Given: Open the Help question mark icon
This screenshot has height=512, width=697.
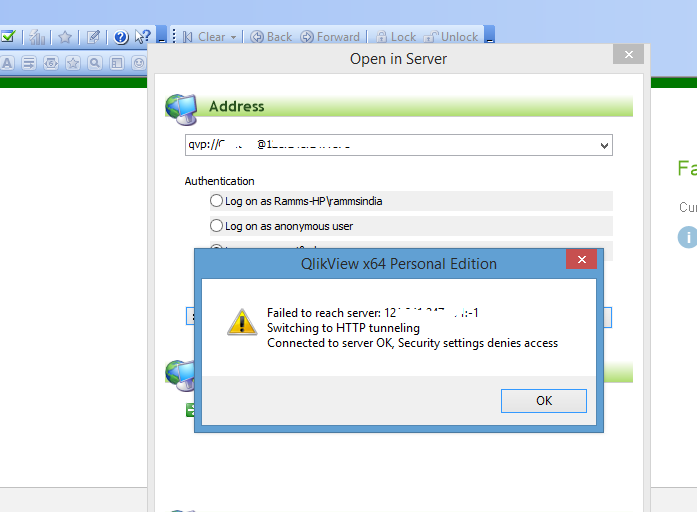Looking at the screenshot, I should tap(121, 37).
